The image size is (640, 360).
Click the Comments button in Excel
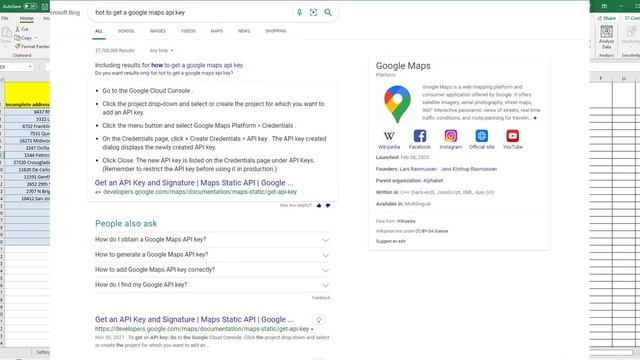coord(632,18)
